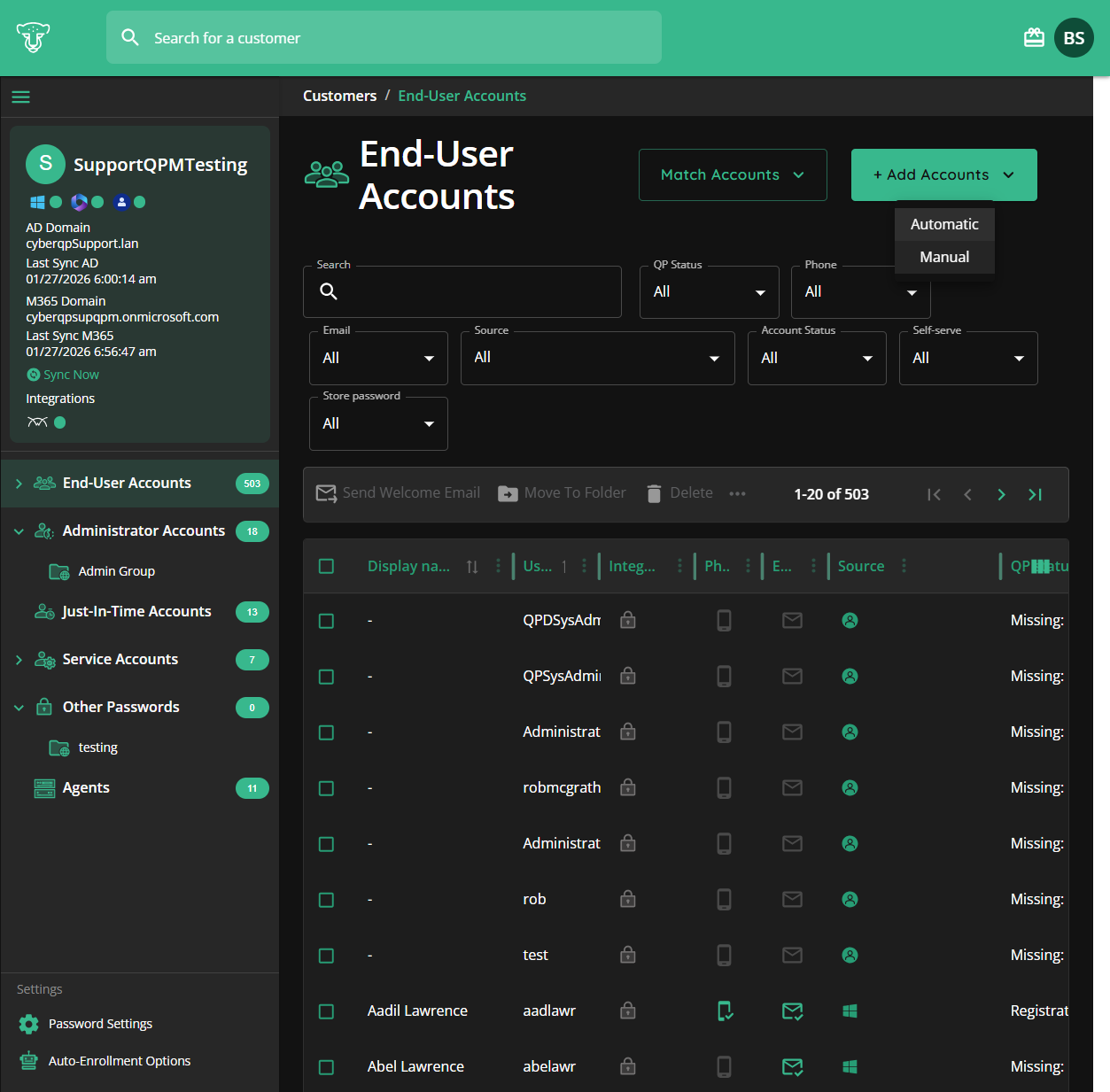The image size is (1110, 1092).
Task: Open the Store password dropdown
Action: pyautogui.click(x=378, y=423)
